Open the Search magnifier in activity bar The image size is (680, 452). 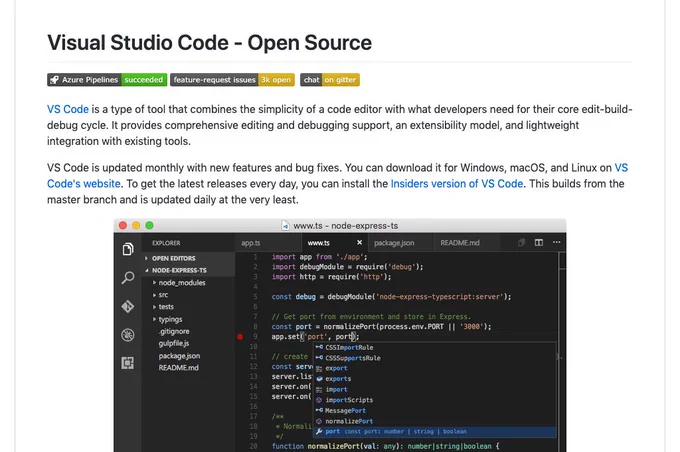click(x=128, y=278)
